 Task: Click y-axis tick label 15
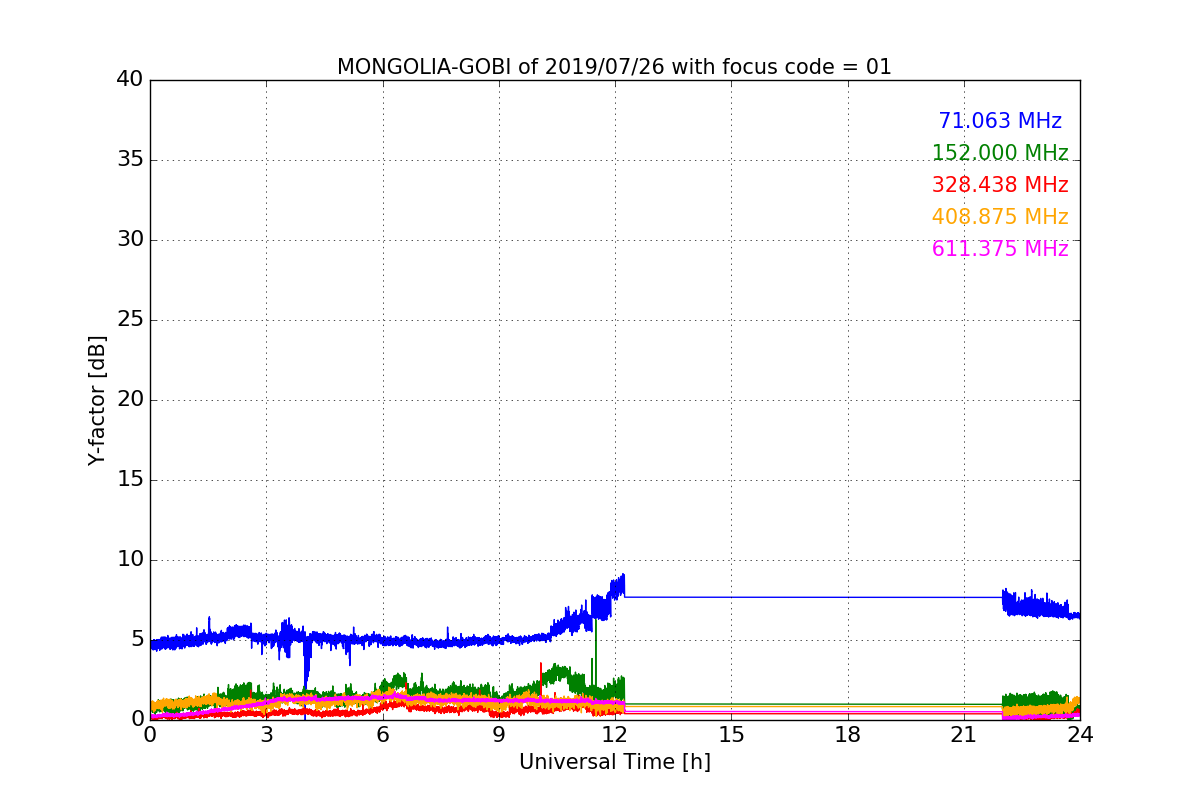tap(130, 479)
